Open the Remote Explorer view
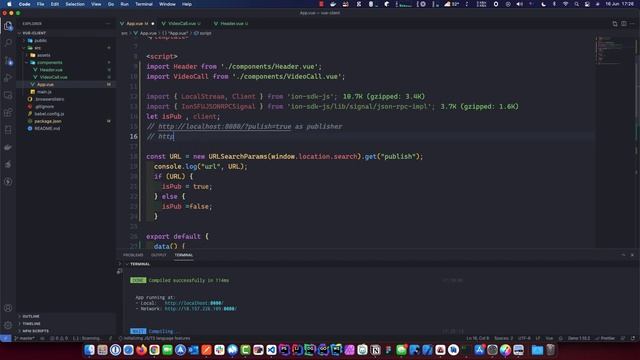Screen dimensions: 640x360 tap(8, 95)
